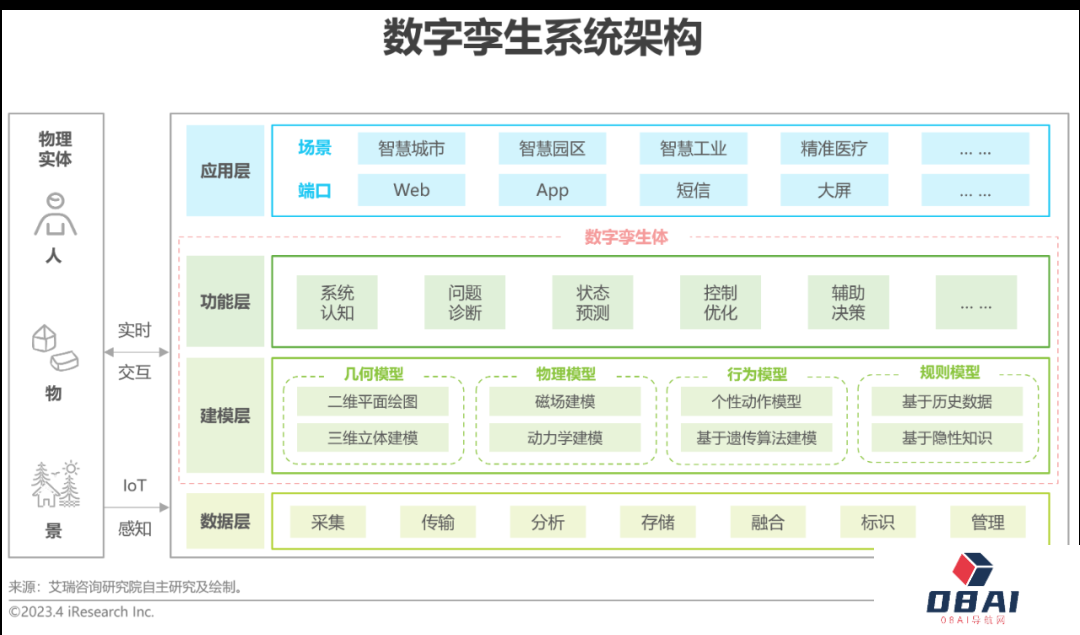This screenshot has height=635, width=1080.
Task: Click the 交互 label
Action: coord(134,373)
